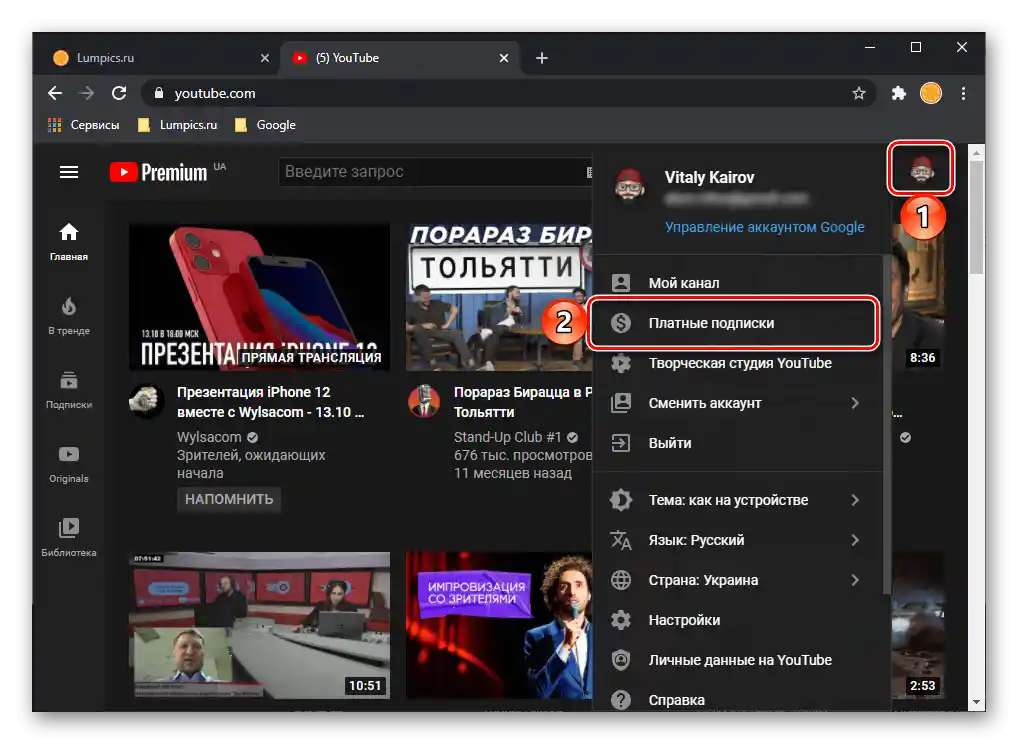Open the hamburger menu icon
Image resolution: width=1018 pixels, height=744 pixels.
68,172
